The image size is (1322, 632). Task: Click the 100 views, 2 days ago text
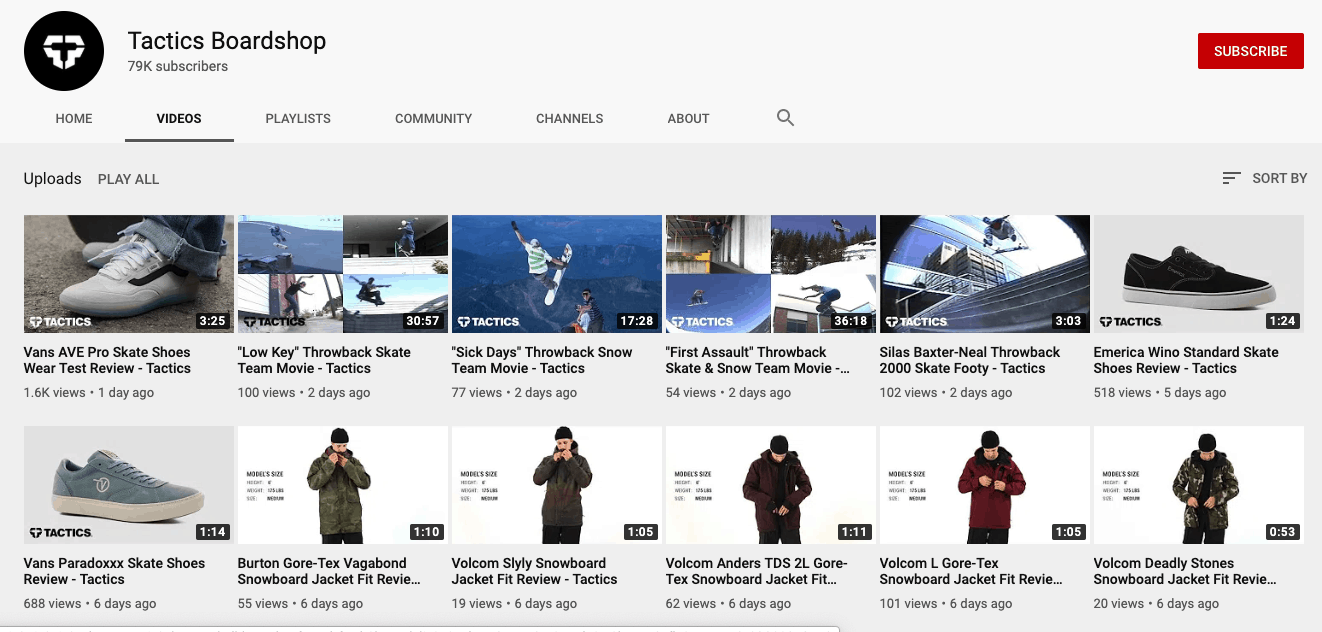tap(304, 393)
